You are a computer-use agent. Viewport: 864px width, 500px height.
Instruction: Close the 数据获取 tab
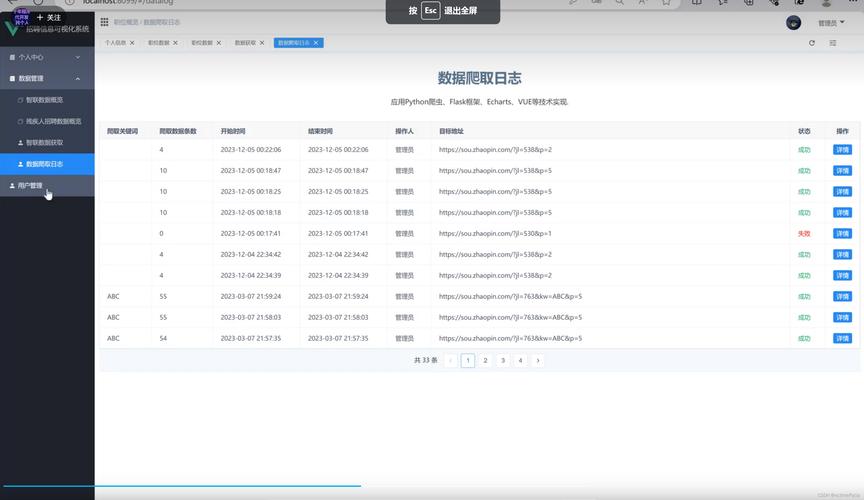click(263, 43)
